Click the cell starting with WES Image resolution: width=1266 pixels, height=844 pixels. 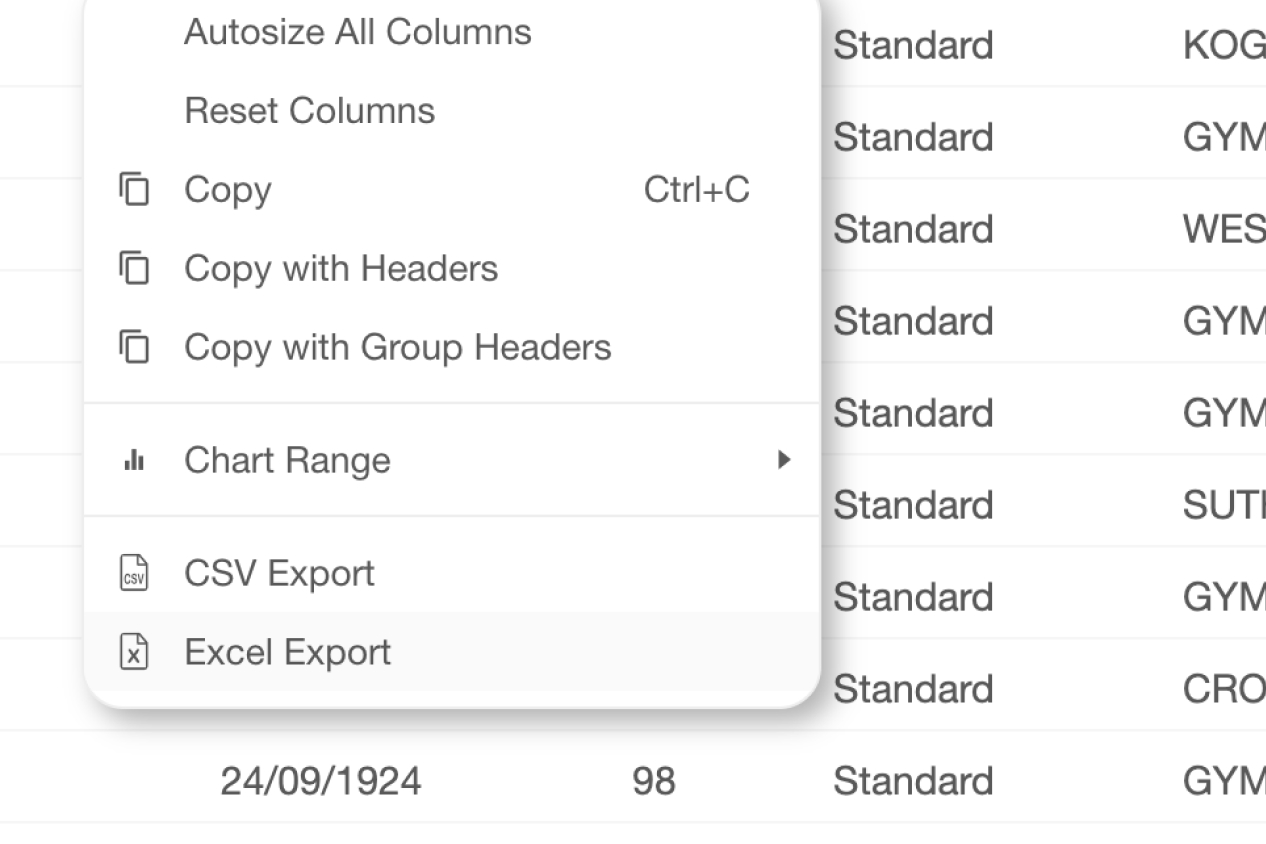point(1223,229)
